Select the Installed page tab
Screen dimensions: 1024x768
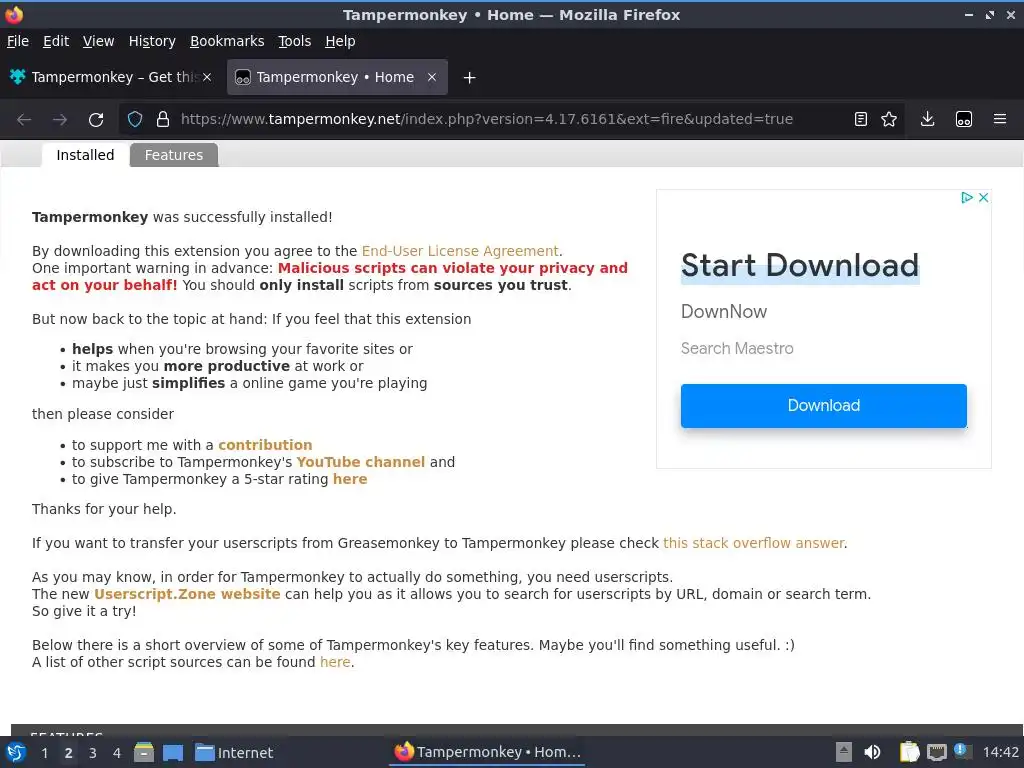[x=85, y=155]
